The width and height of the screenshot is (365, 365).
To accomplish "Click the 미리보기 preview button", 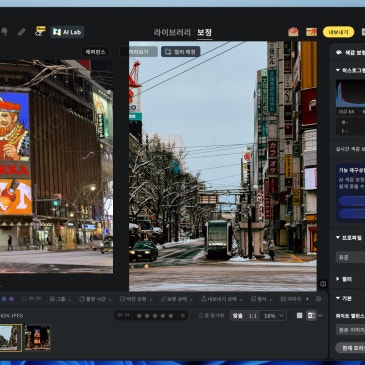I will [x=139, y=52].
